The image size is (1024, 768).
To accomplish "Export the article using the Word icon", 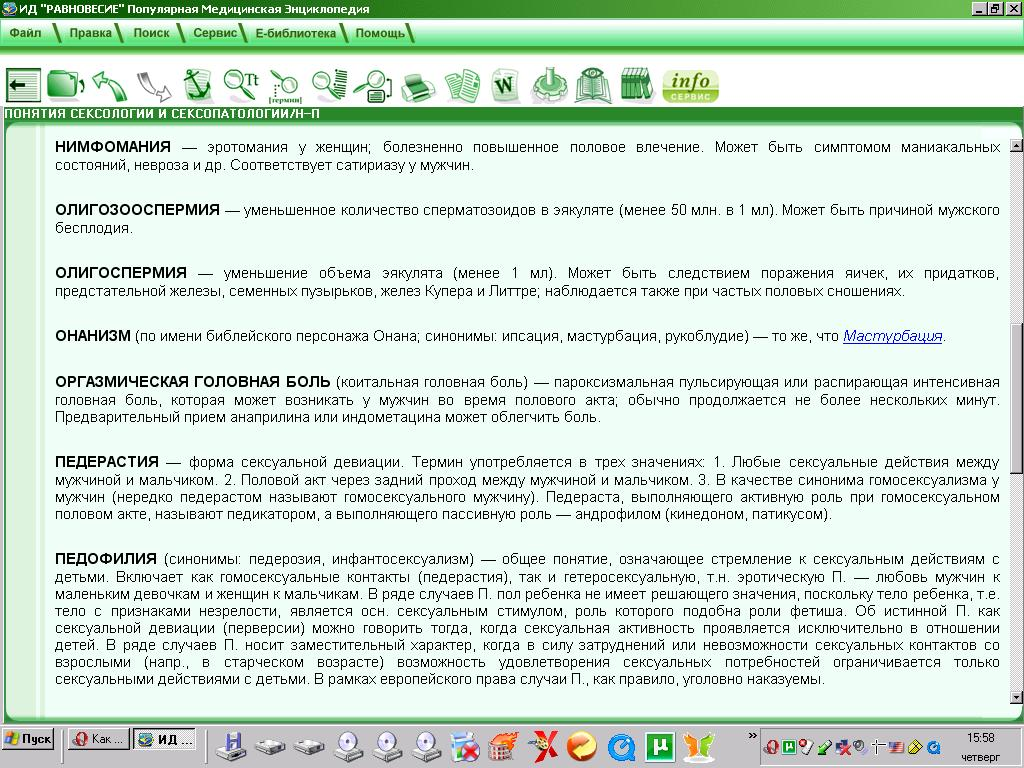I will pos(504,85).
